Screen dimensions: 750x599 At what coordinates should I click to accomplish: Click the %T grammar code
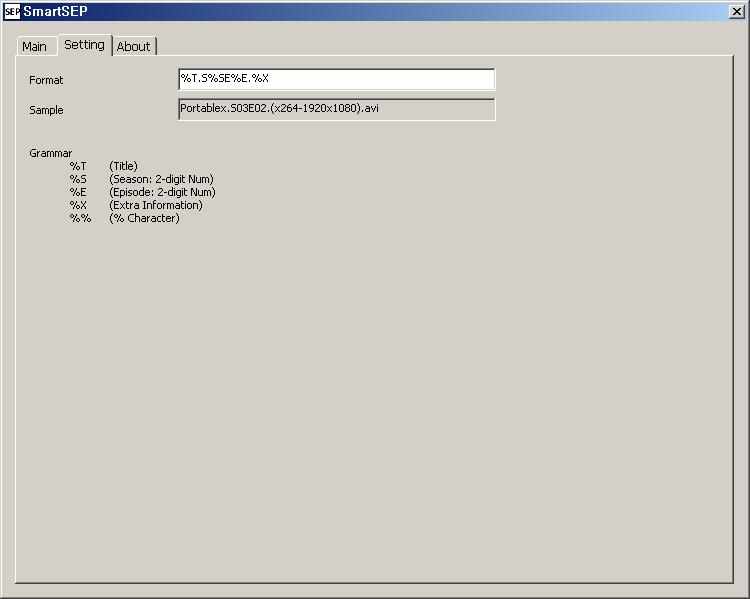tap(78, 166)
